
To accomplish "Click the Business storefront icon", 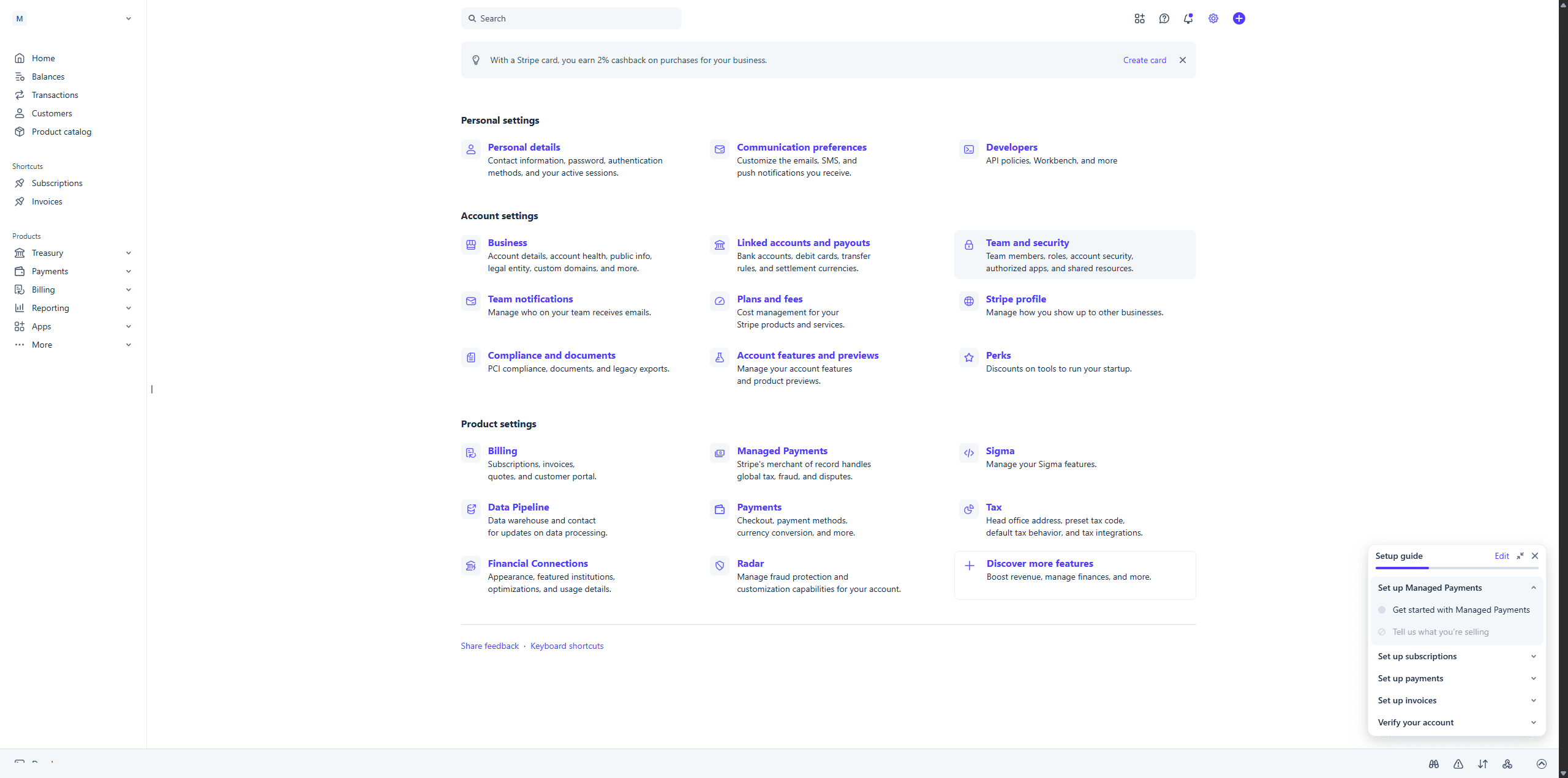I will pos(470,245).
